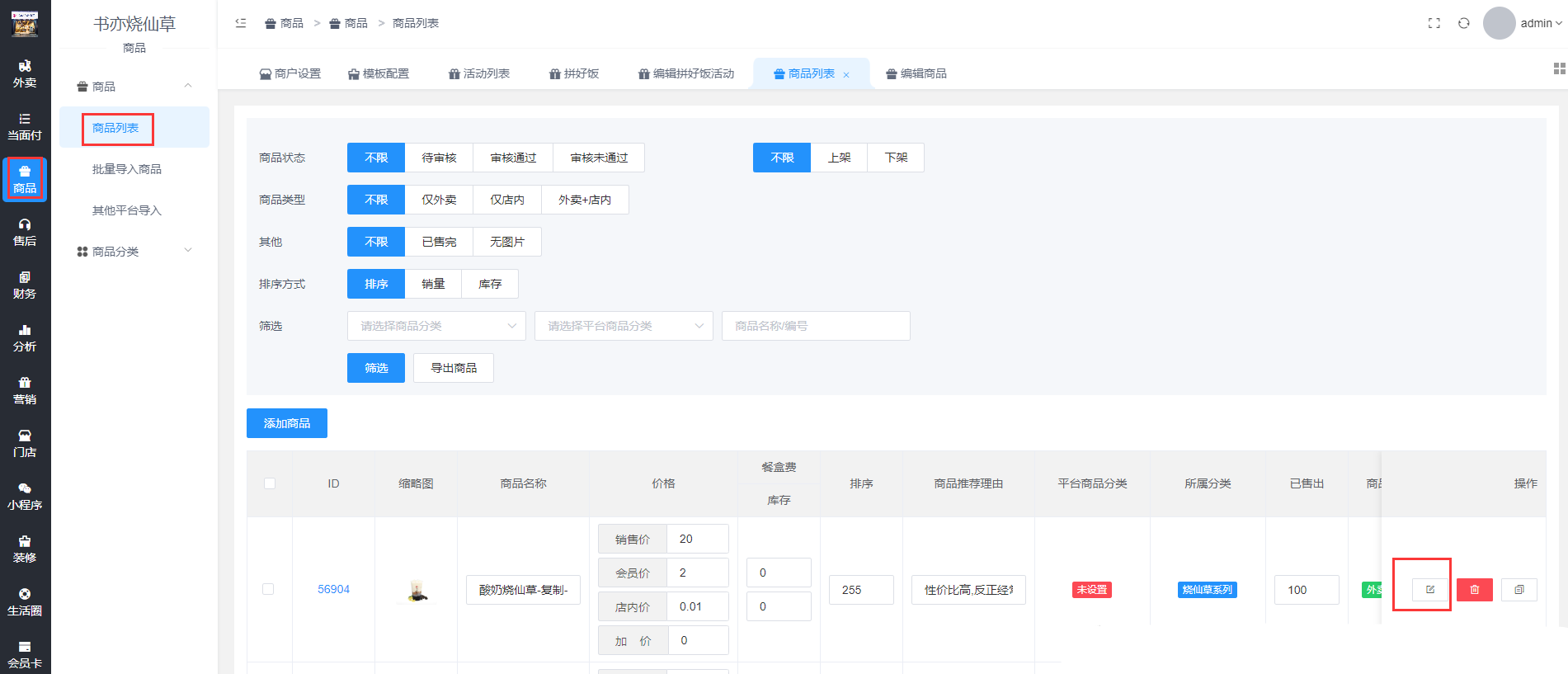Image resolution: width=1568 pixels, height=674 pixels.
Task: Open the 小程序 sidebar section
Action: 25,496
